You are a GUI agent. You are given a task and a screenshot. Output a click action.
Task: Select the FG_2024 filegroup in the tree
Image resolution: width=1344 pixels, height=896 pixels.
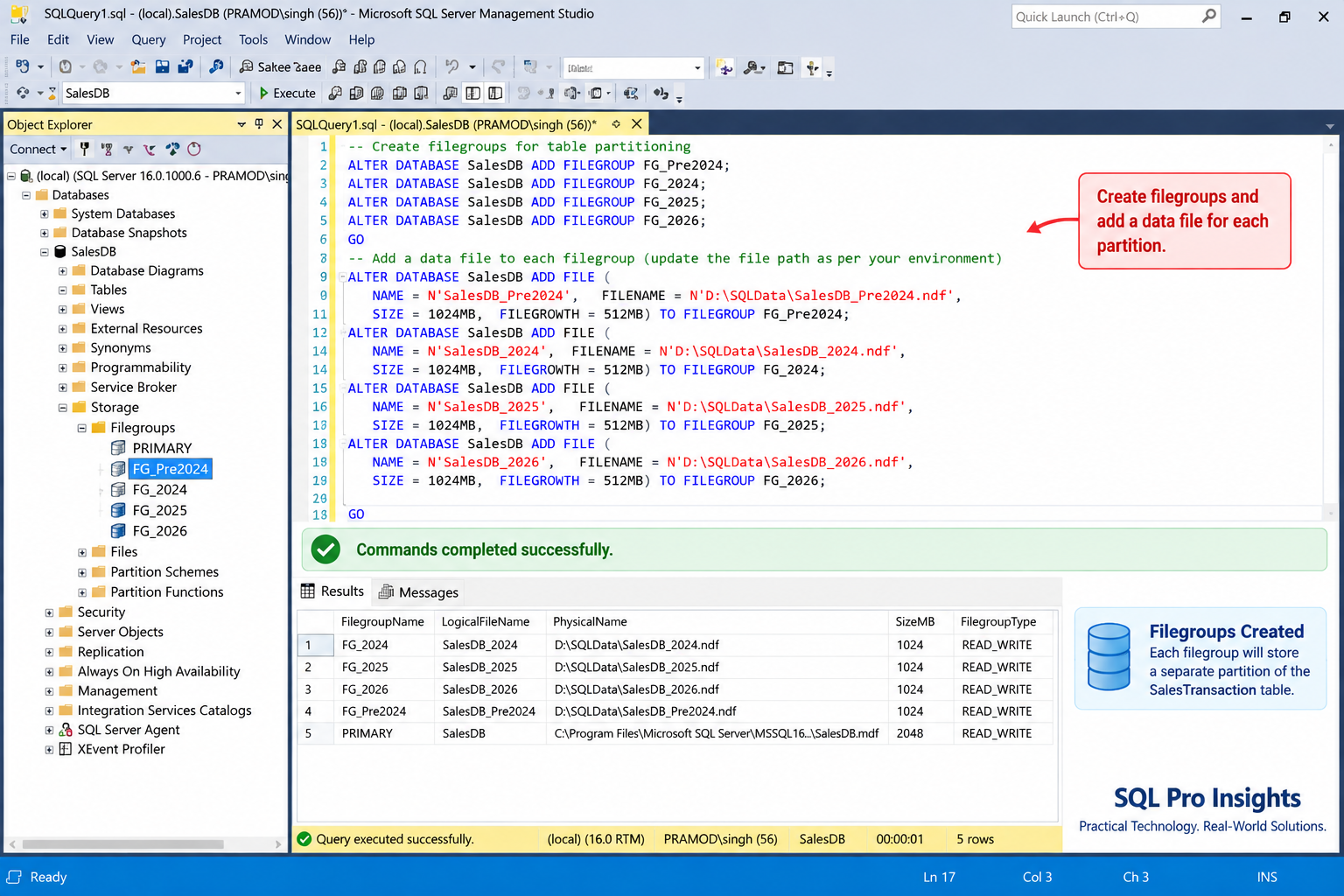pyautogui.click(x=159, y=490)
